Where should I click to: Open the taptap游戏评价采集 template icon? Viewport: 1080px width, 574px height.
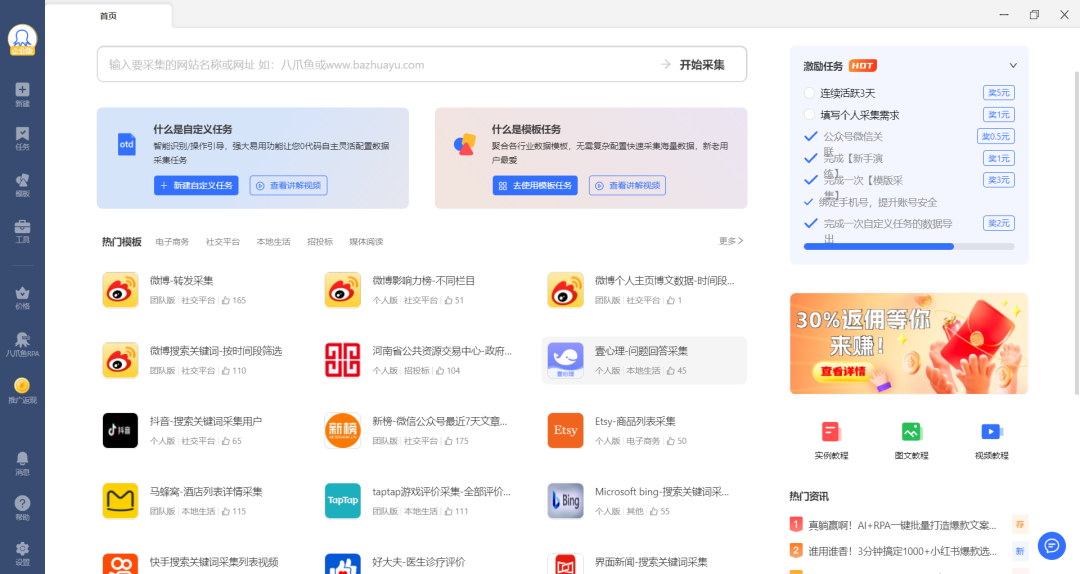click(342, 500)
